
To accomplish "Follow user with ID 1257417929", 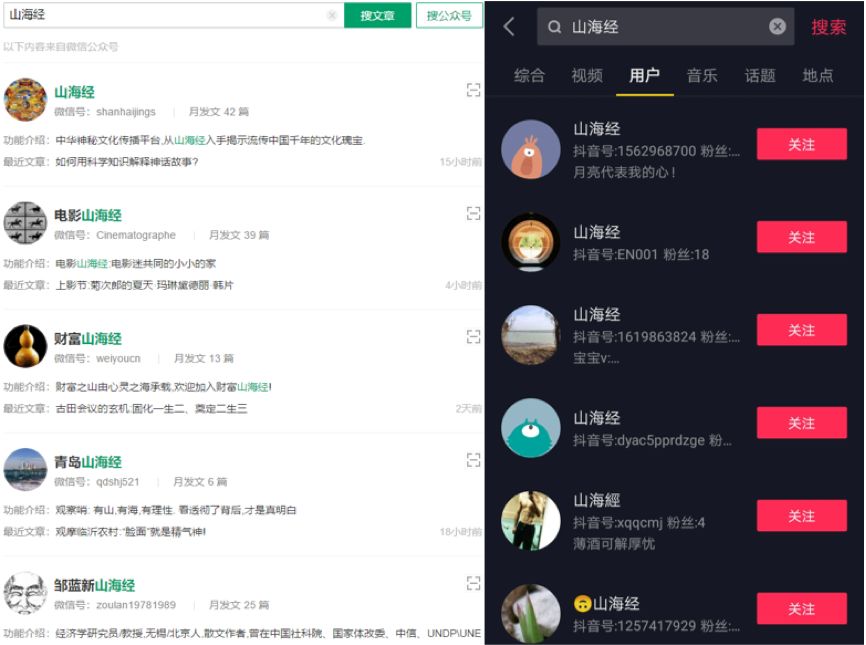I will (x=801, y=609).
